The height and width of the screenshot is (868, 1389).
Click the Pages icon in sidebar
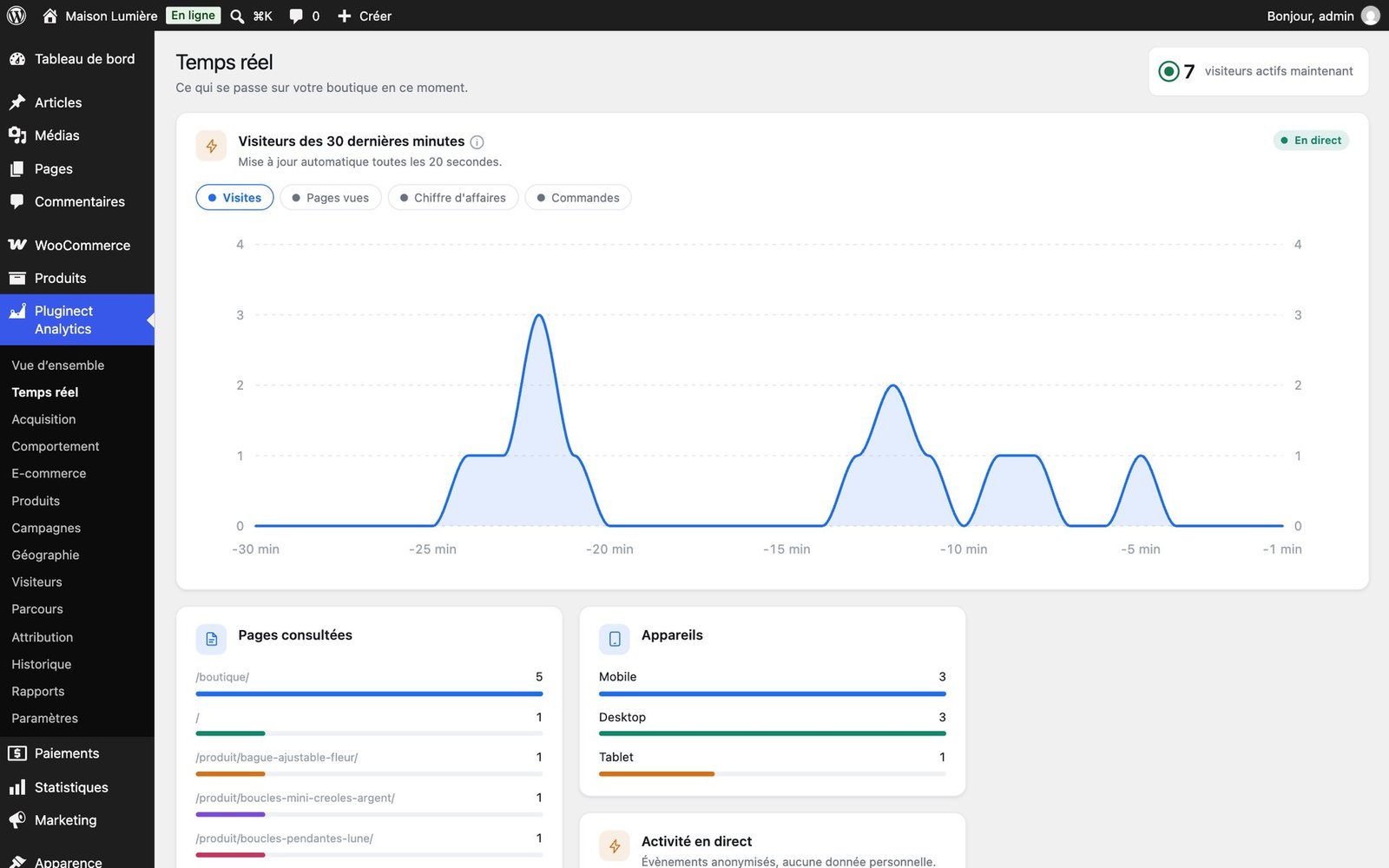point(17,169)
